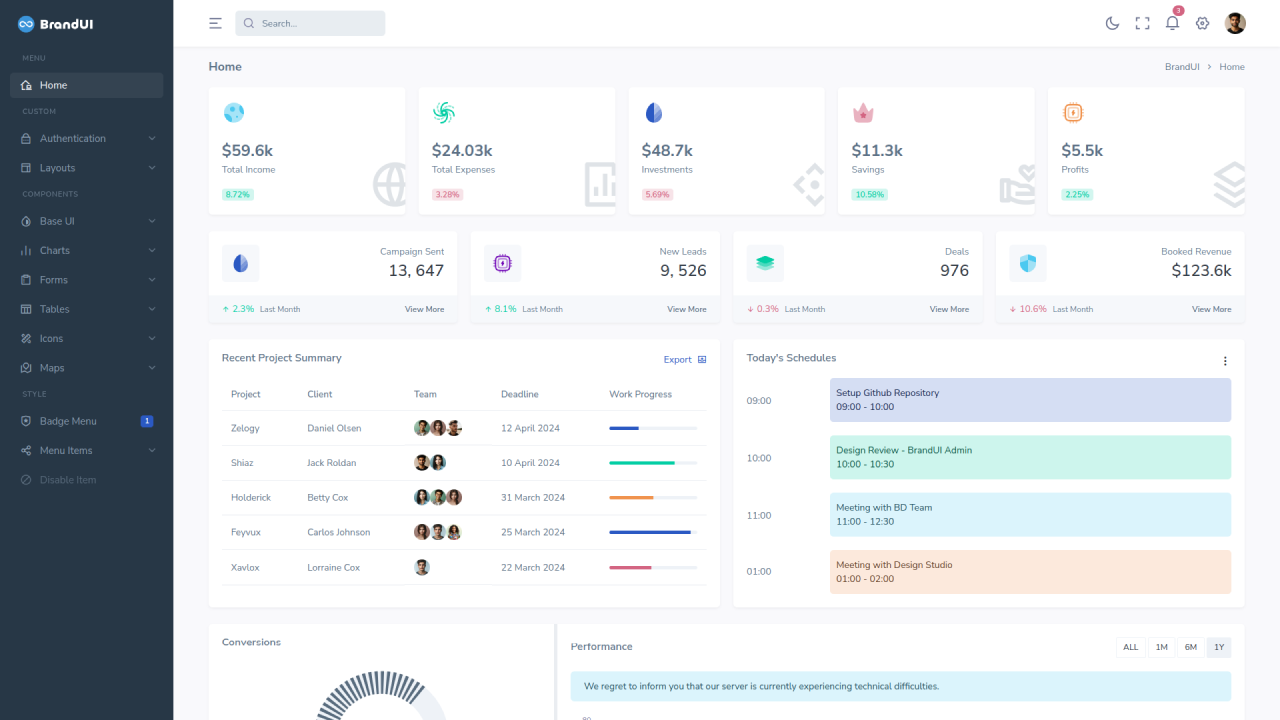
Task: Select the ALL performance range
Action: click(1131, 648)
